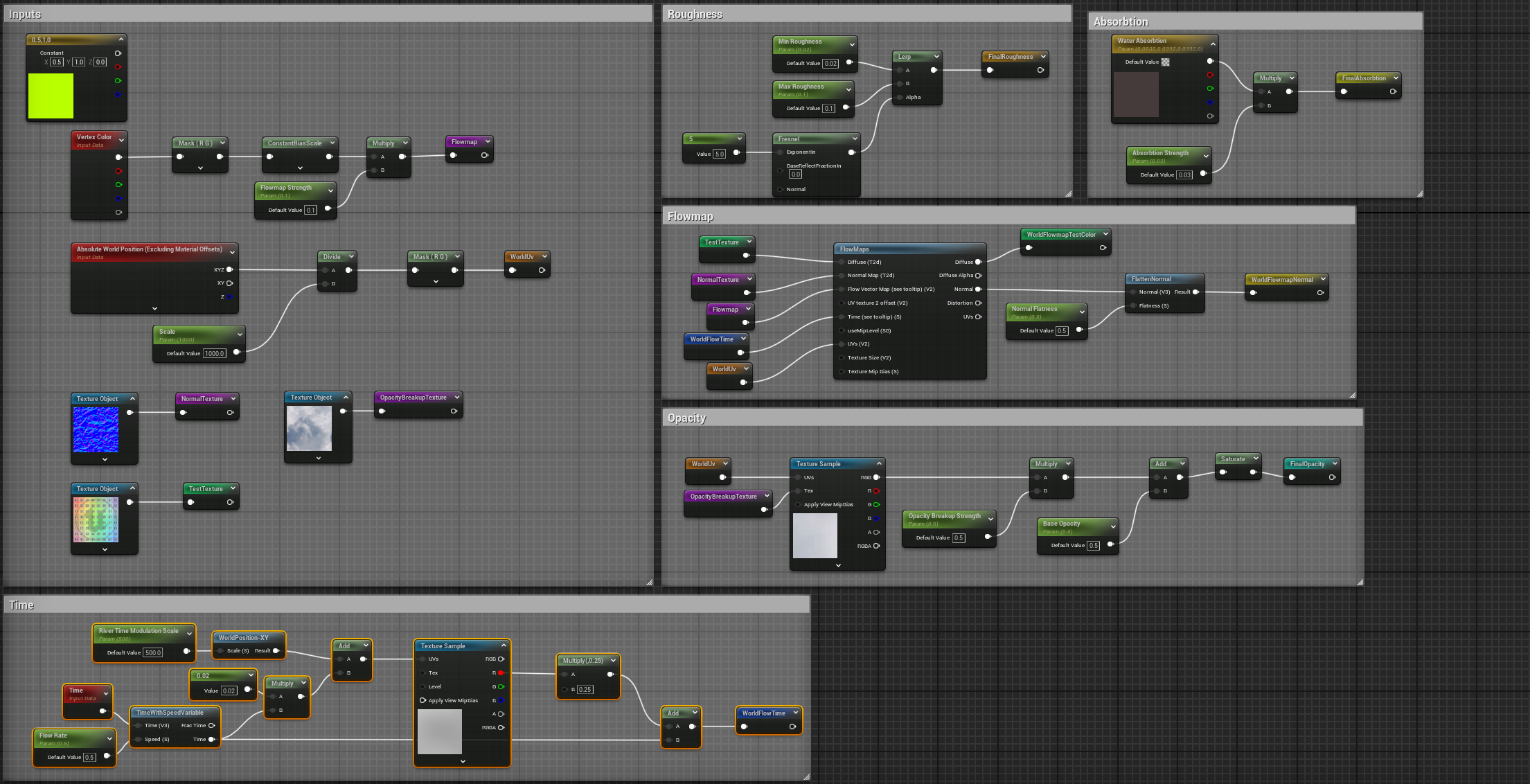Click the Distortion output pin on FlowMaps
This screenshot has width=1530, height=784.
coord(978,303)
